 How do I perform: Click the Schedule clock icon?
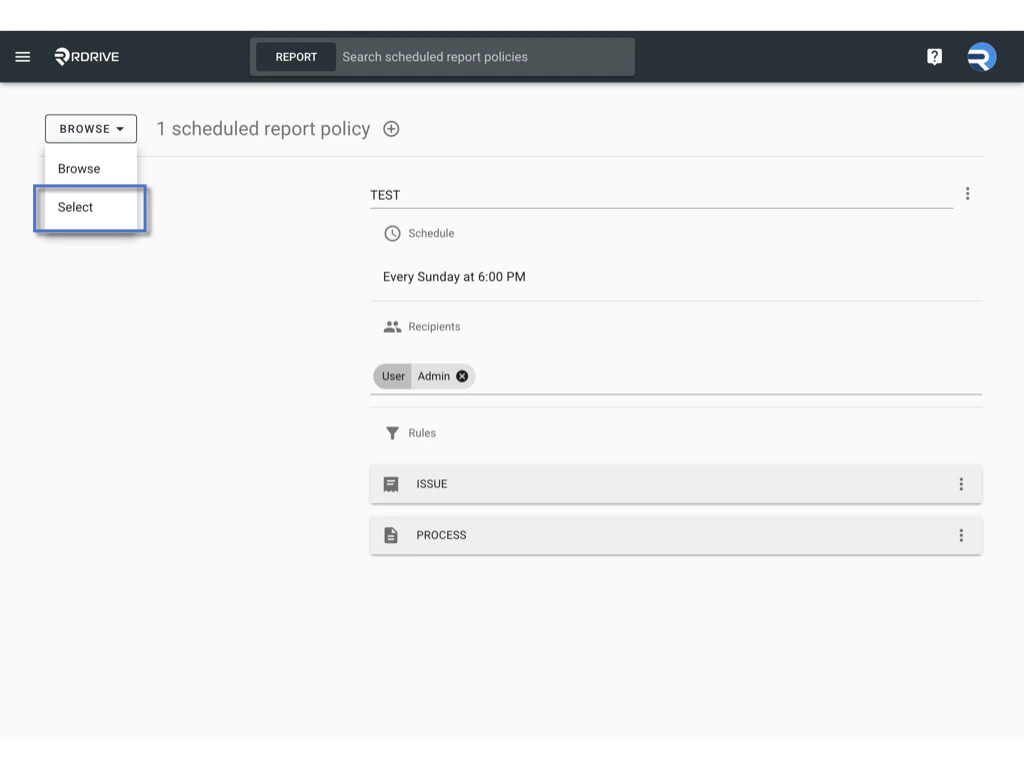391,233
